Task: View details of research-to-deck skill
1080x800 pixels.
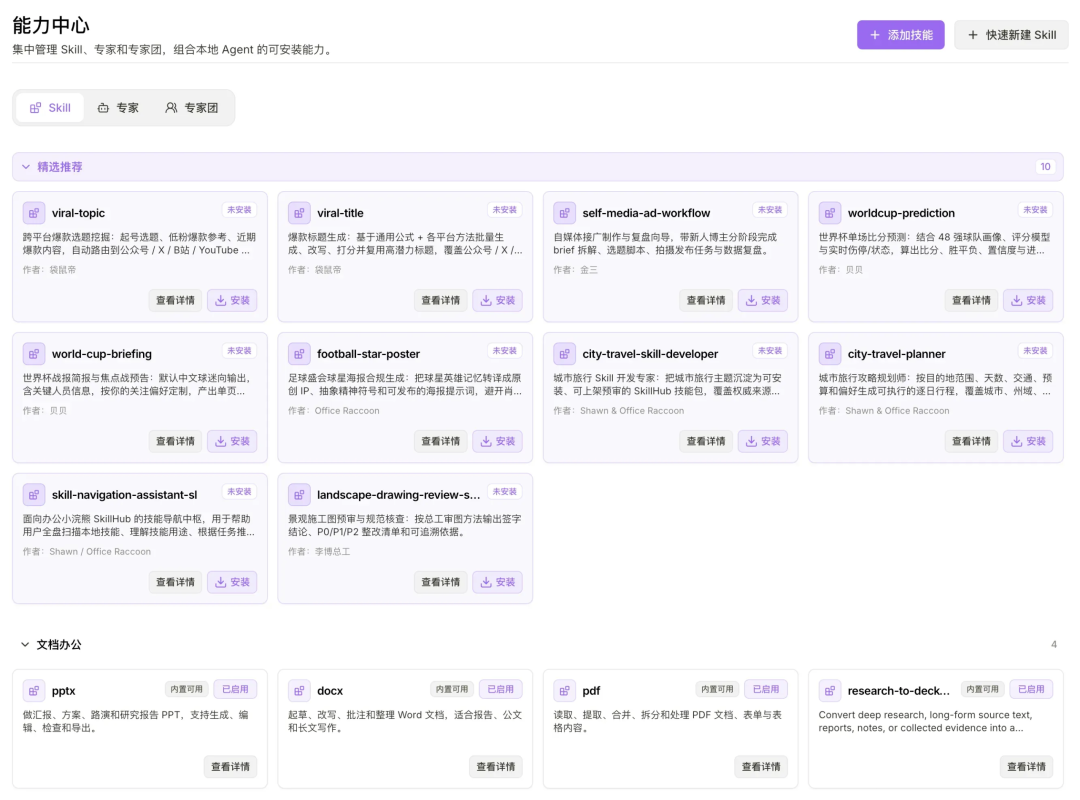Action: coord(1026,767)
